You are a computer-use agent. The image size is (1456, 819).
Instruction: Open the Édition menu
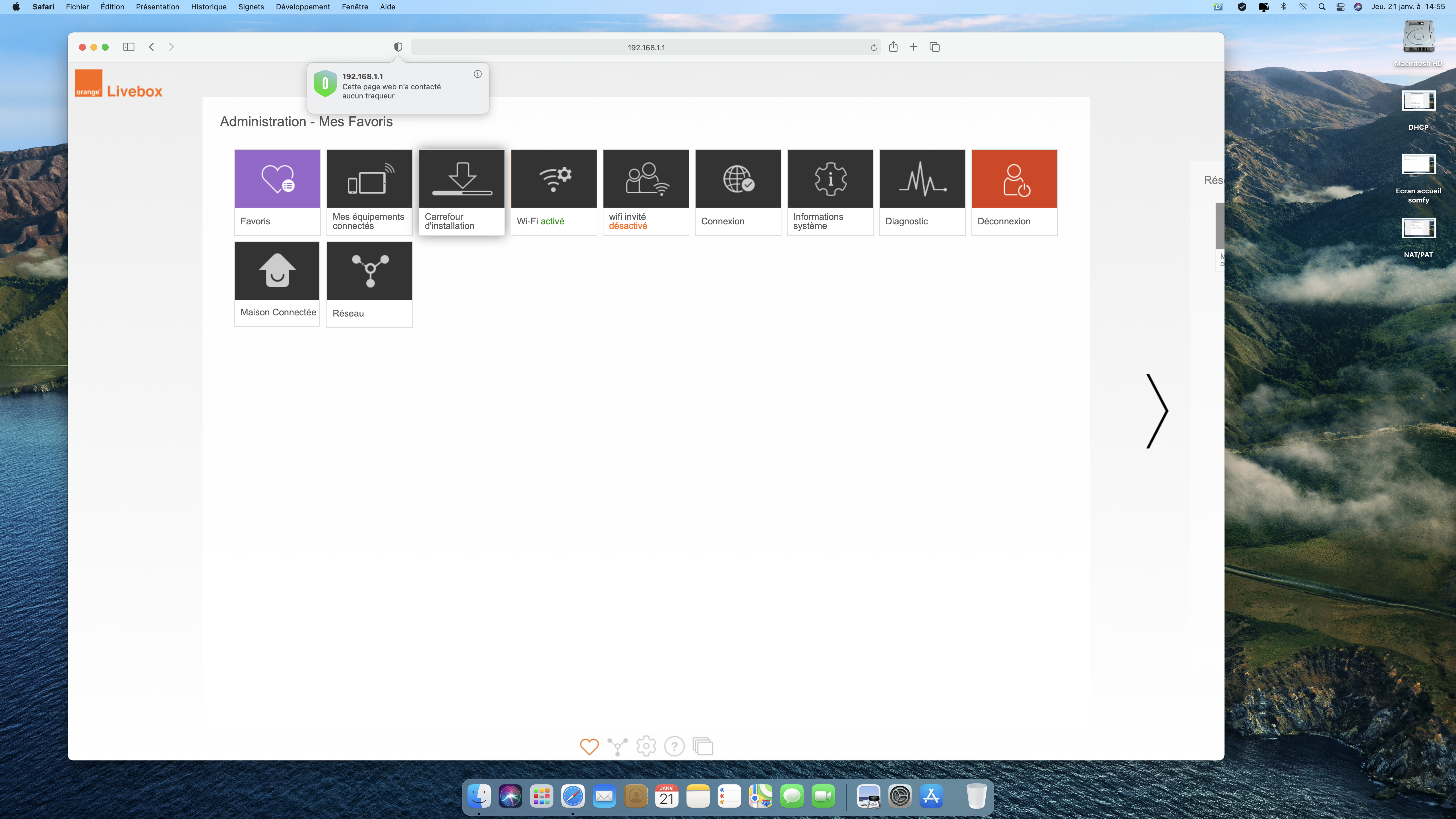(113, 7)
